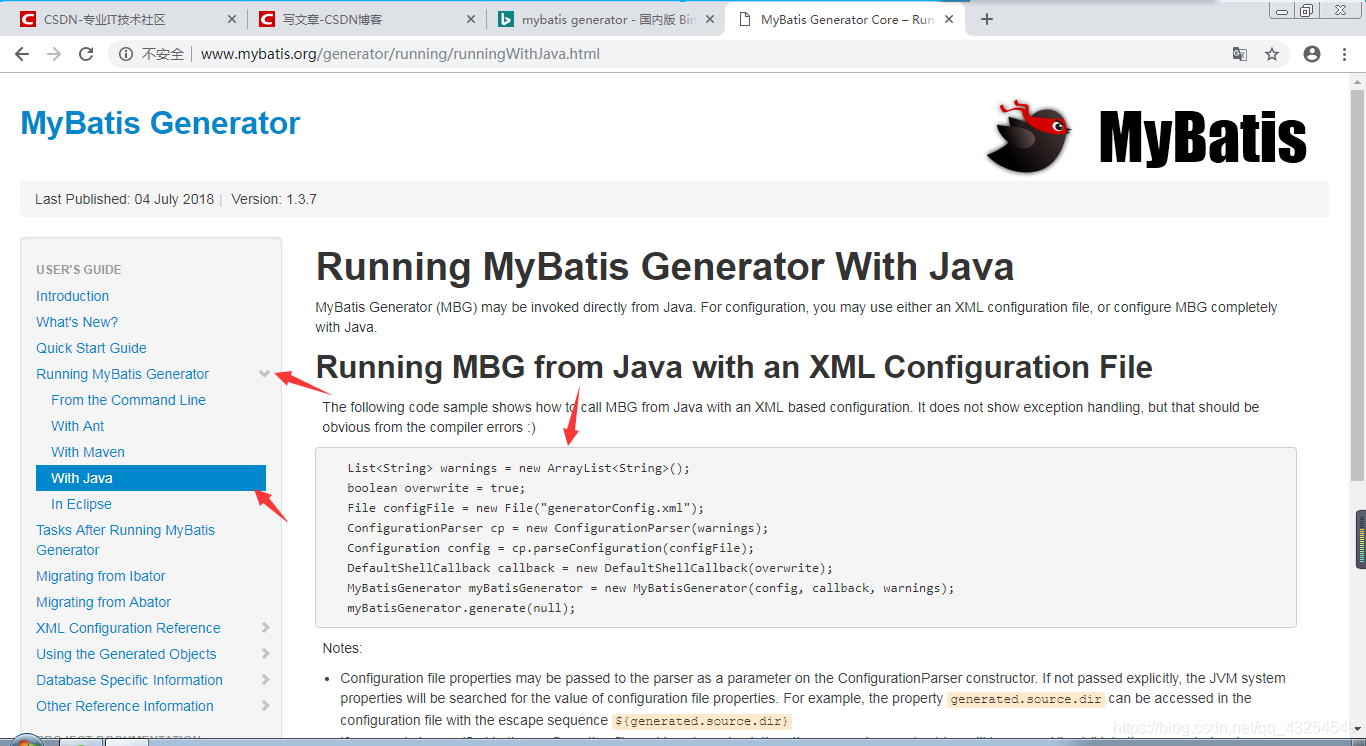Image resolution: width=1366 pixels, height=746 pixels.
Task: Open the With Maven sidebar item
Action: (88, 452)
